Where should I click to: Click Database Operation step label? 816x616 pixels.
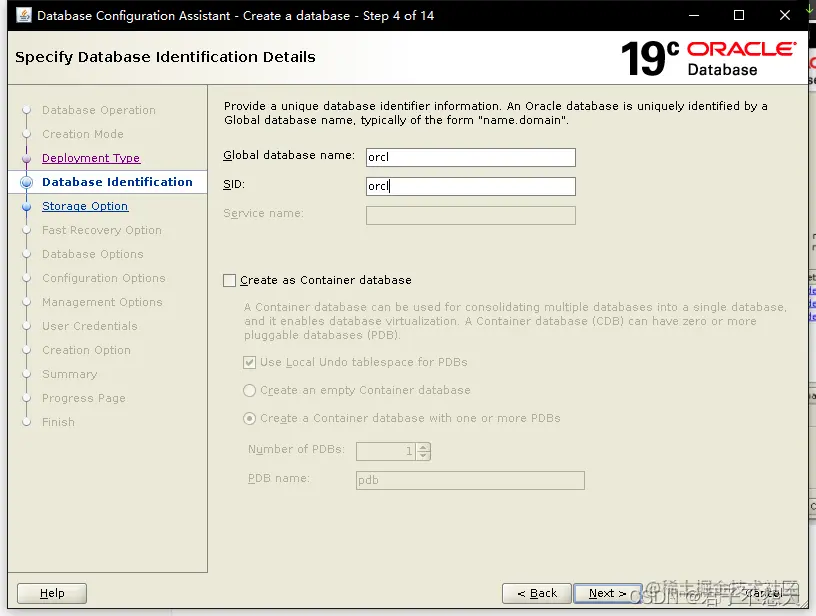pyautogui.click(x=99, y=110)
